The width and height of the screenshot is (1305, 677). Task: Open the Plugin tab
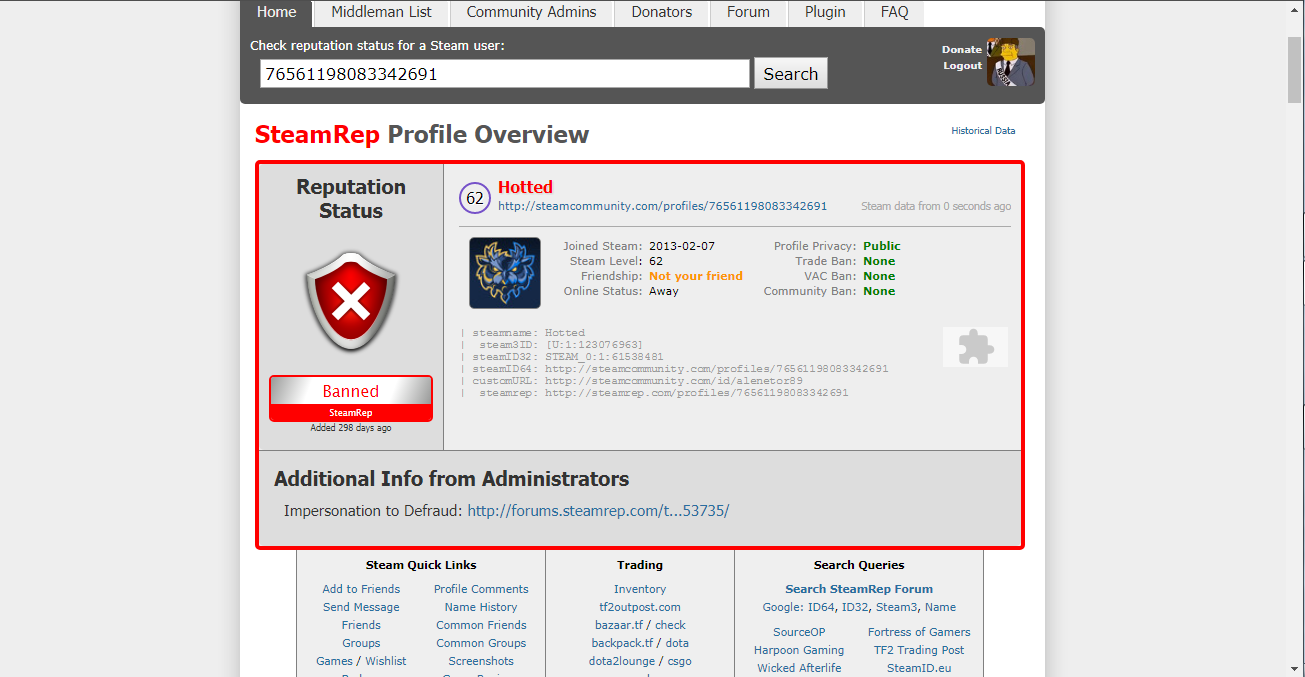click(825, 12)
